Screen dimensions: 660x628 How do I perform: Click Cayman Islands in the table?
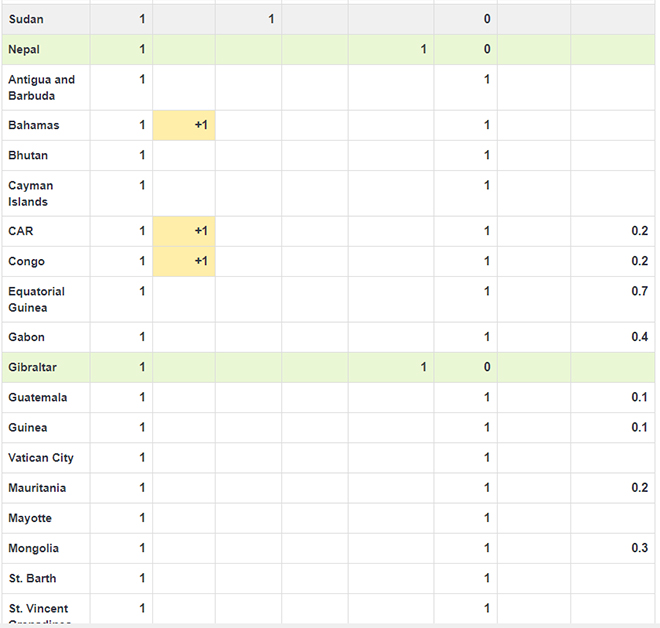31,193
